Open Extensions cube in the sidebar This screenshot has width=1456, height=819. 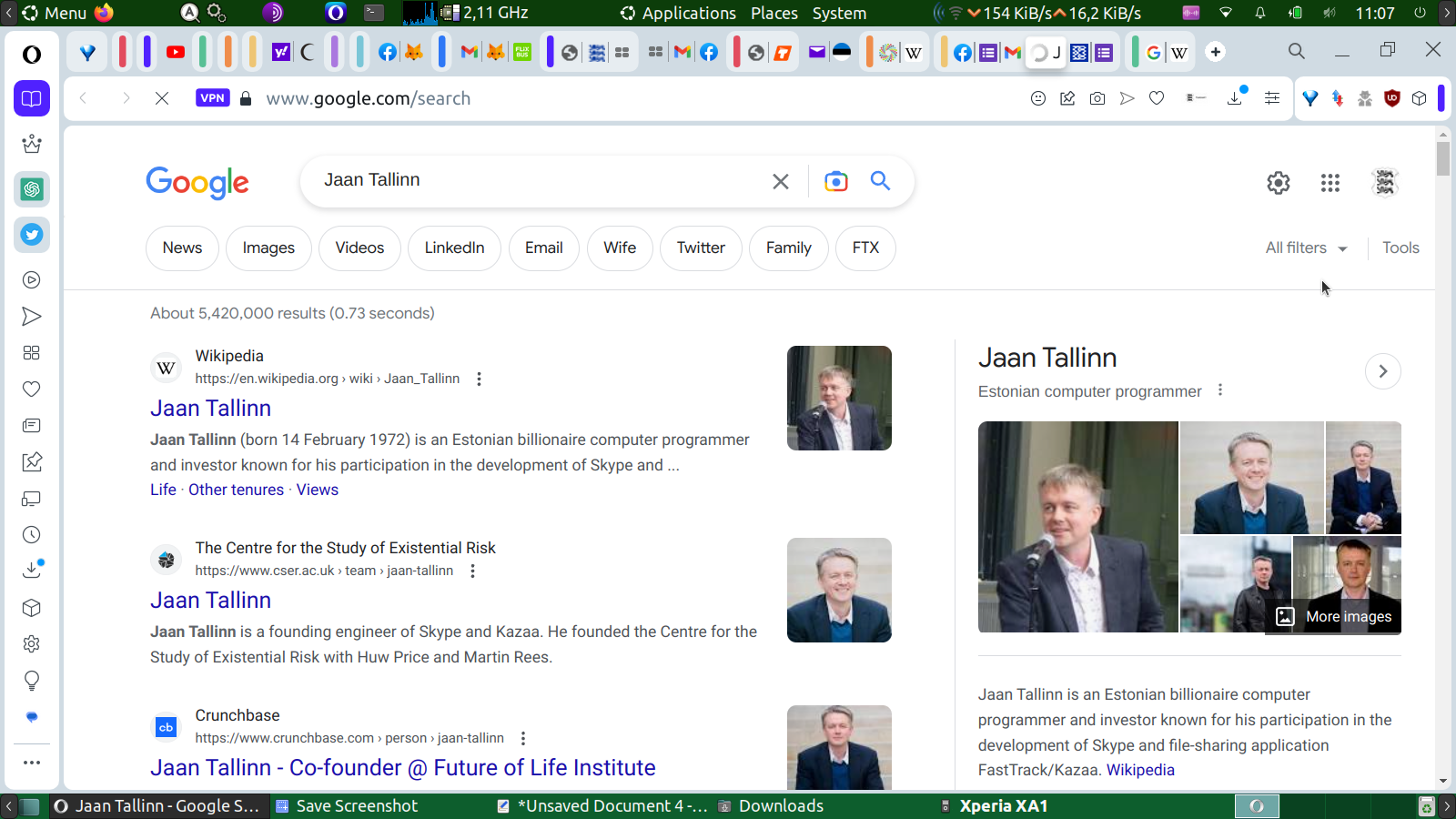[32, 608]
